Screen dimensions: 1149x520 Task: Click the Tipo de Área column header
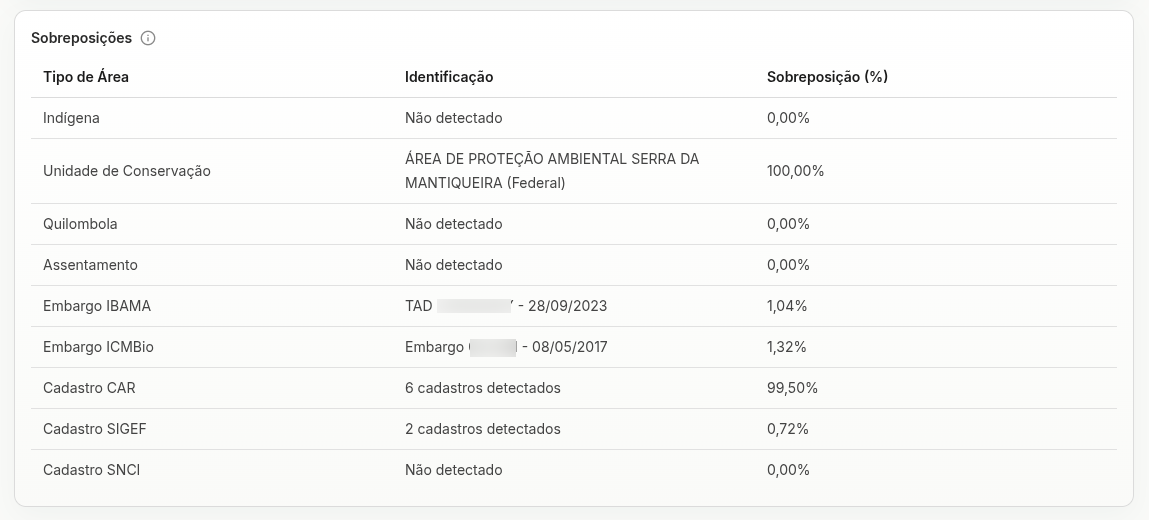[86, 77]
